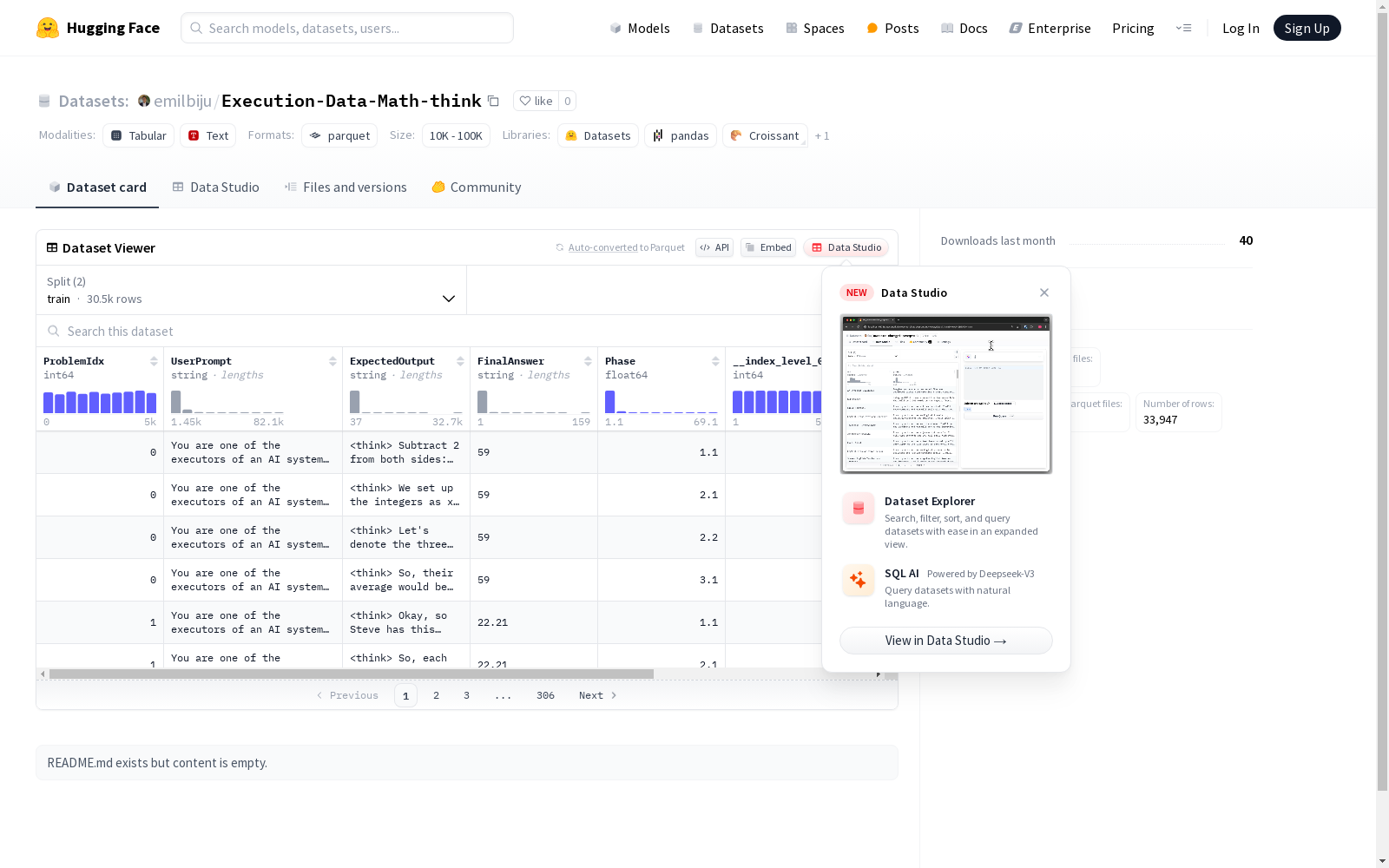This screenshot has height=868, width=1389.
Task: Click the Hugging Face logo icon
Action: click(48, 28)
